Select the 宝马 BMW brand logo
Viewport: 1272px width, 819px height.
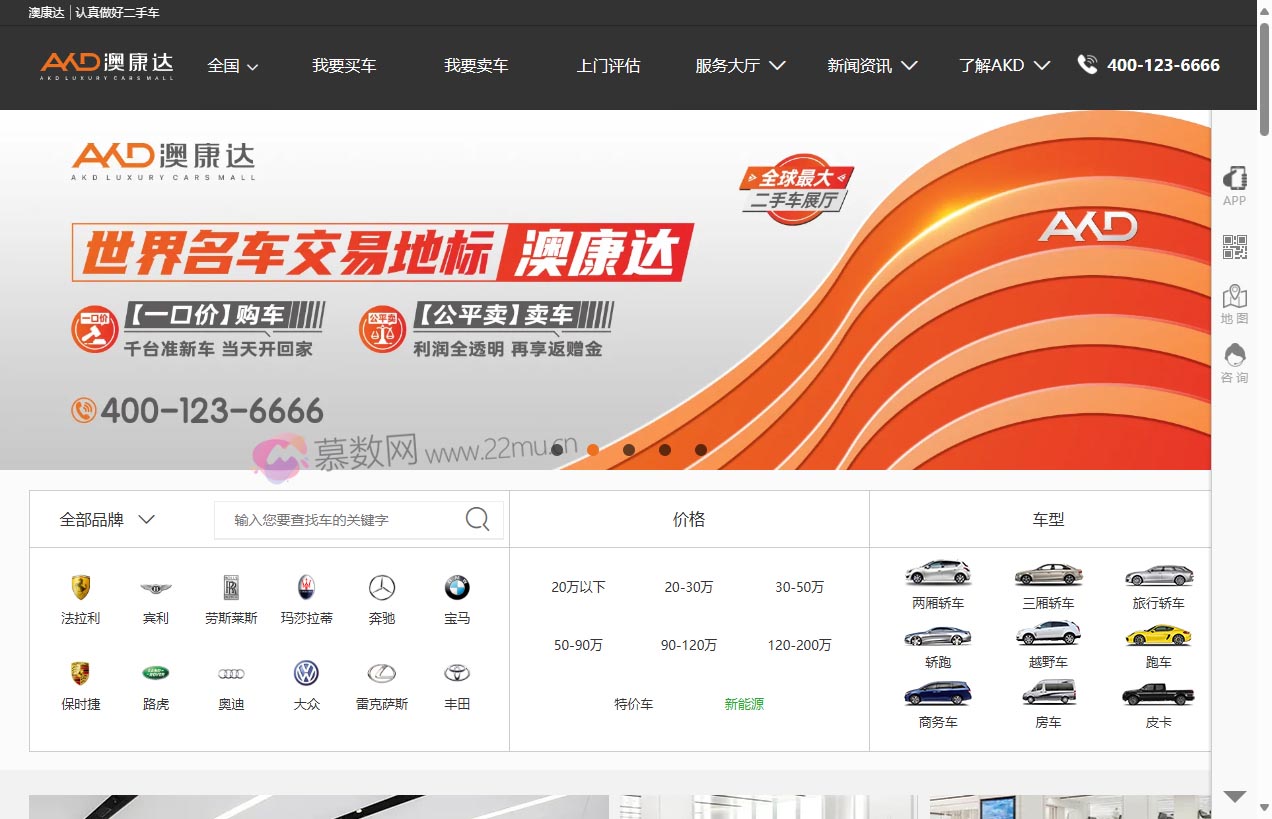(456, 588)
